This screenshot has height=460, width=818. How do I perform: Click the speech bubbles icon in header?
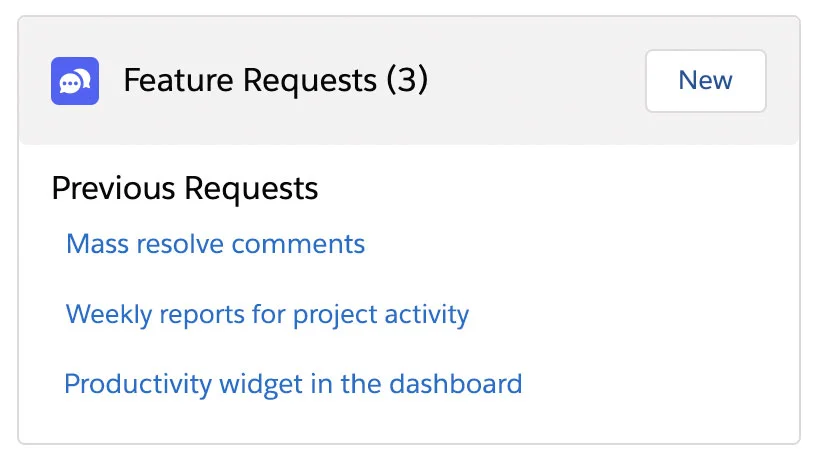click(75, 81)
